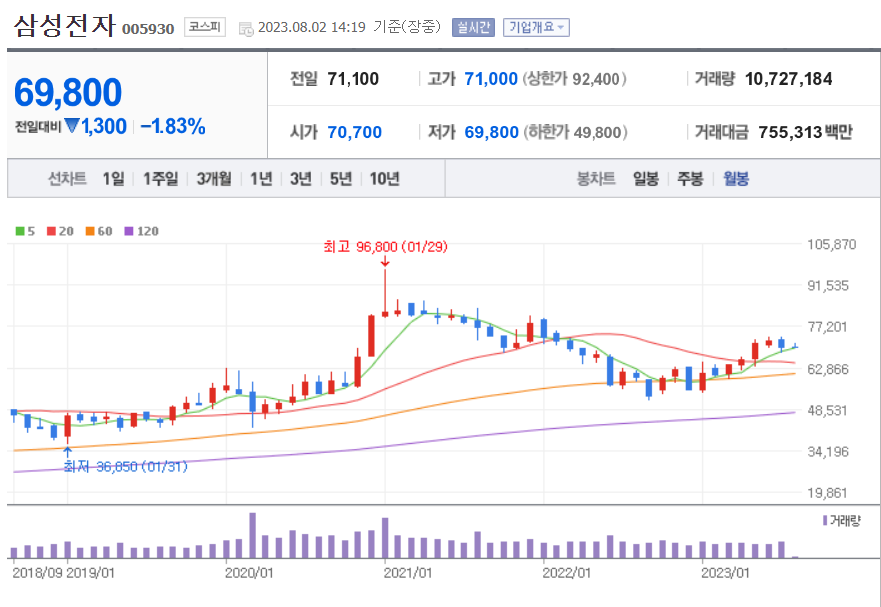Image resolution: width=881 pixels, height=607 pixels.
Task: Click the 19,861 price axis label
Action: 828,493
